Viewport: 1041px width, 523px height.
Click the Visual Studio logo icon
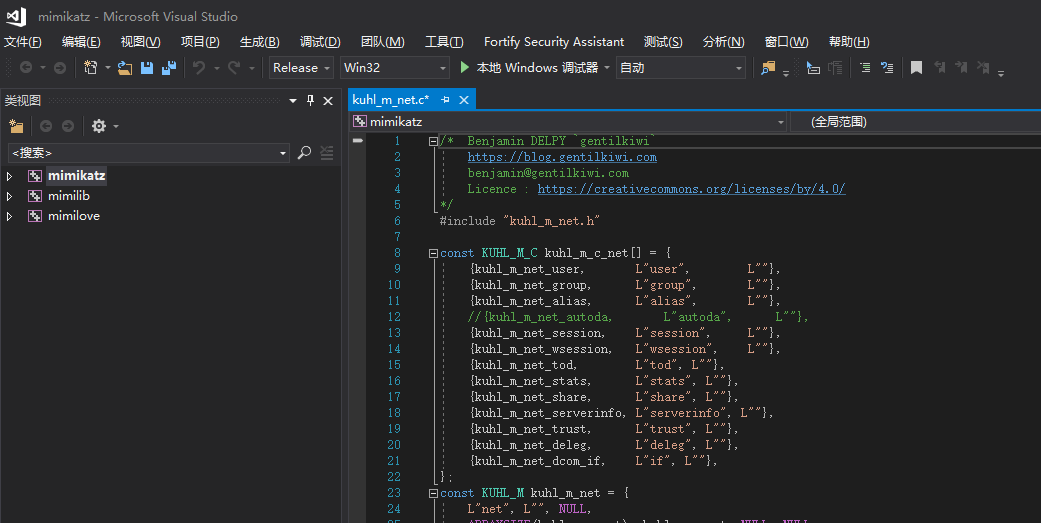(16, 16)
